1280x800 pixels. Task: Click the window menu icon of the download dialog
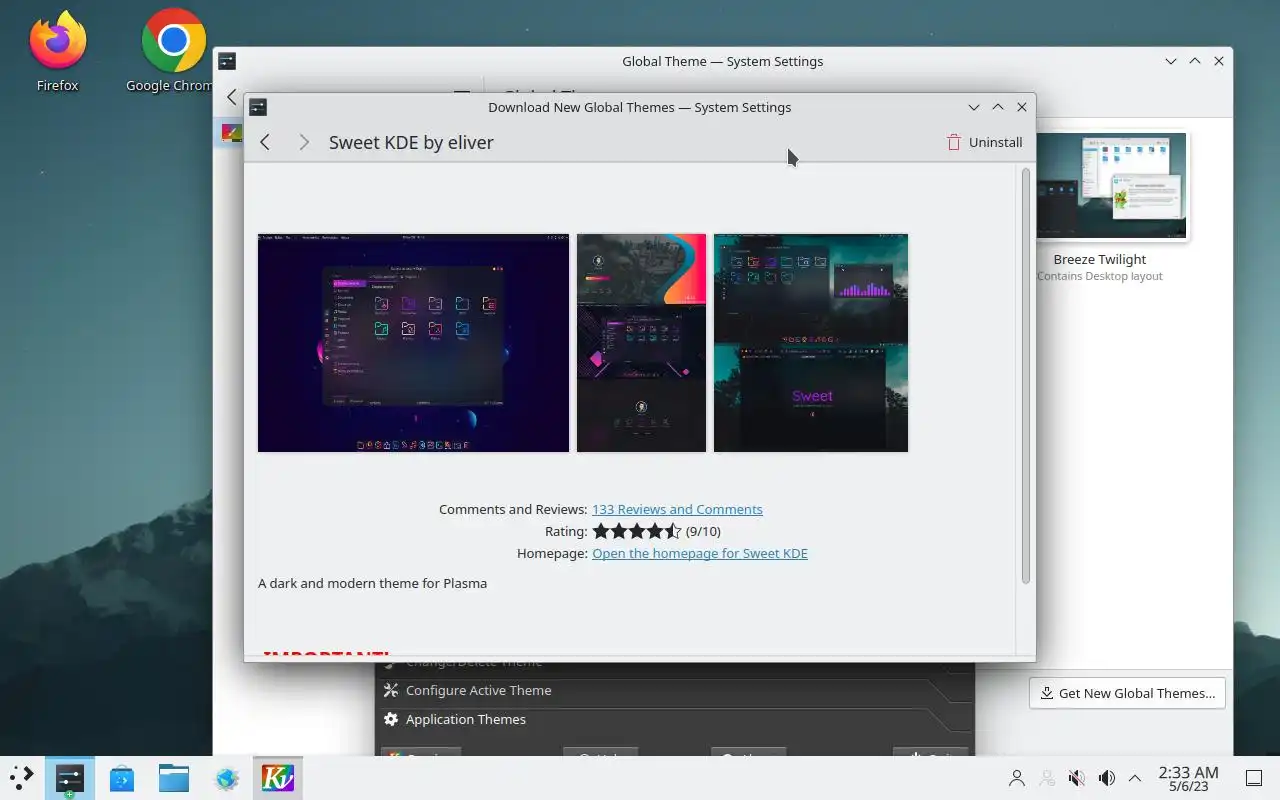point(257,107)
